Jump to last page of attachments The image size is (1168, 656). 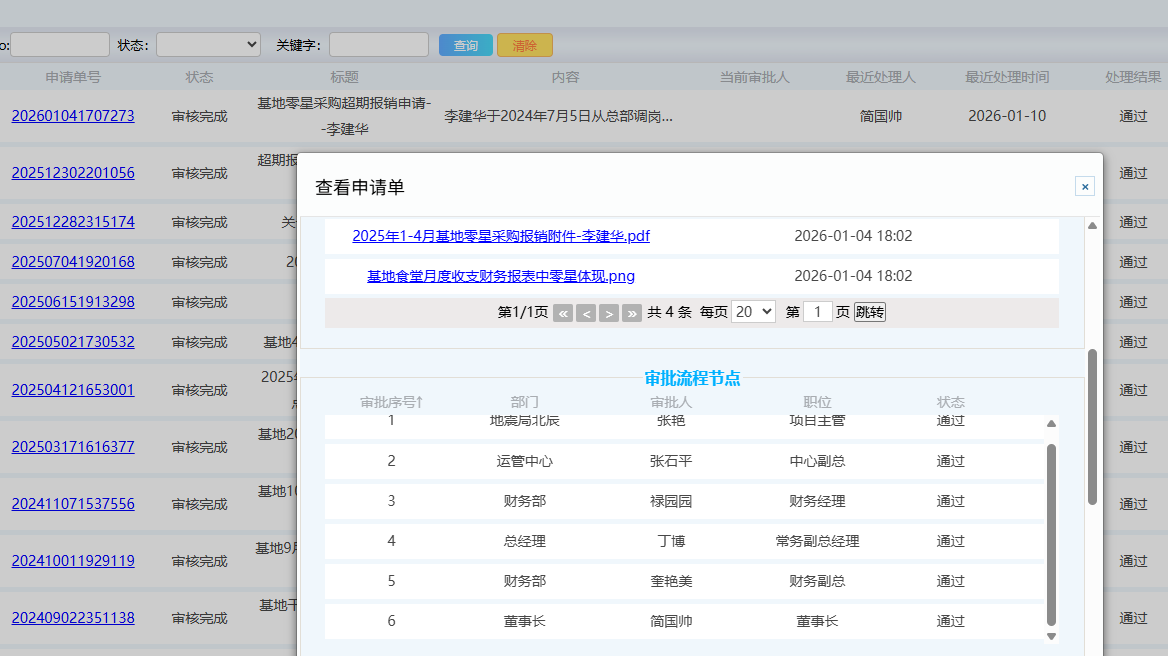pos(632,313)
